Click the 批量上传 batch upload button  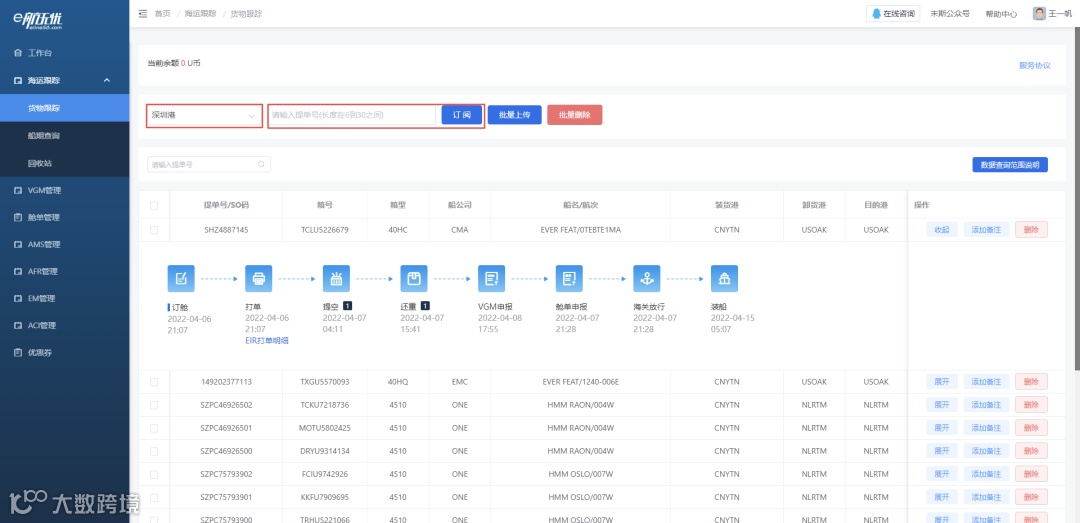coord(515,115)
